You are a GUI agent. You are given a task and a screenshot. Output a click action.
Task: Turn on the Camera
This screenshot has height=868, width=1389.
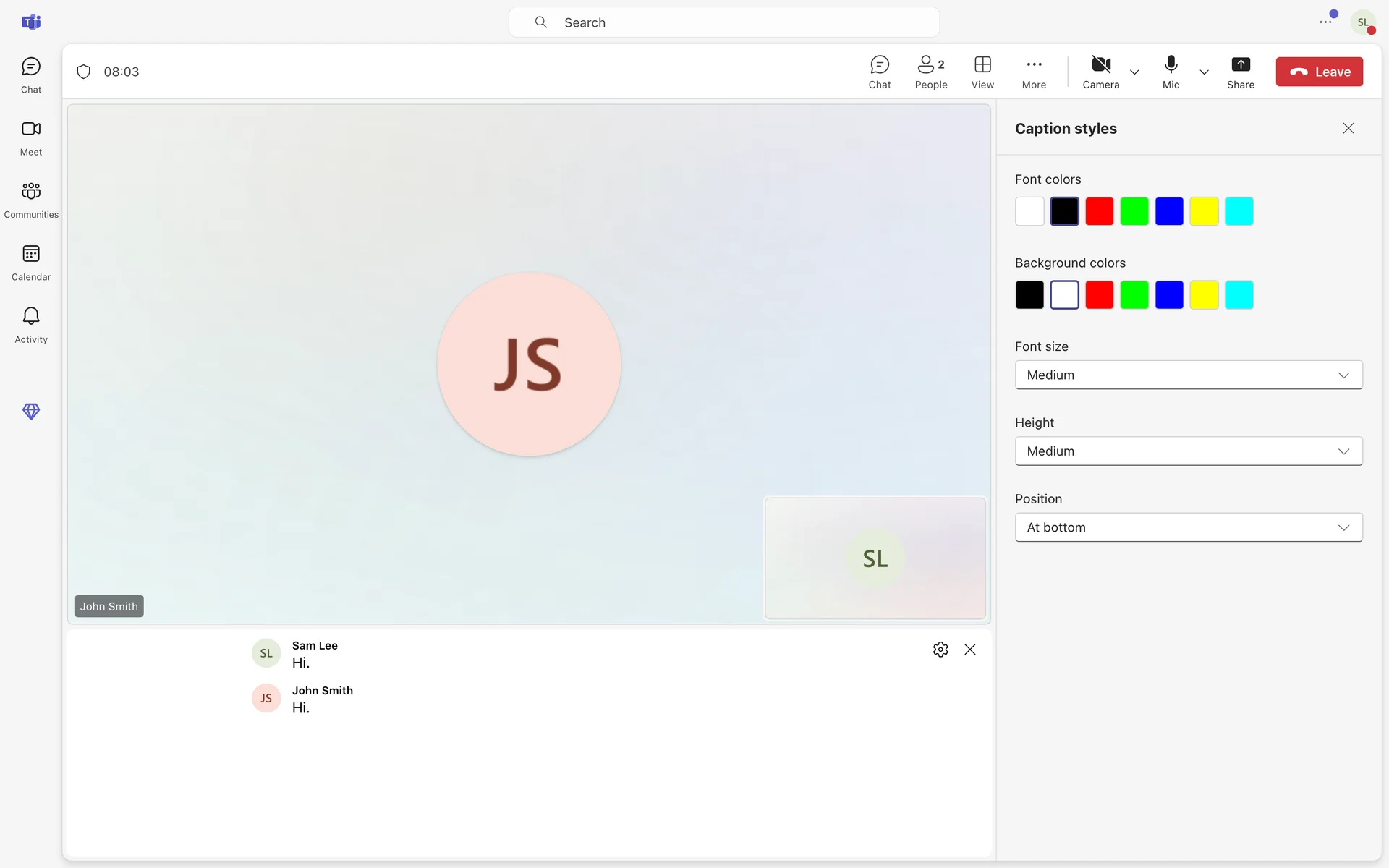(x=1100, y=72)
